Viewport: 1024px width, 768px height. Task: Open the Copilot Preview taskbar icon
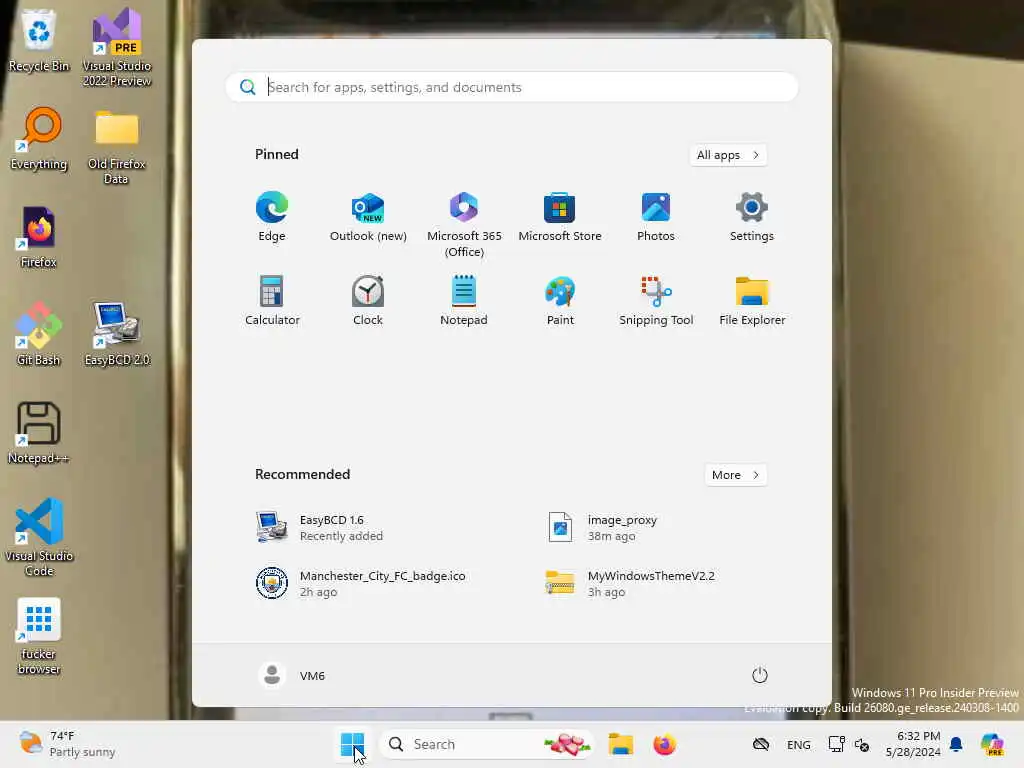click(993, 744)
